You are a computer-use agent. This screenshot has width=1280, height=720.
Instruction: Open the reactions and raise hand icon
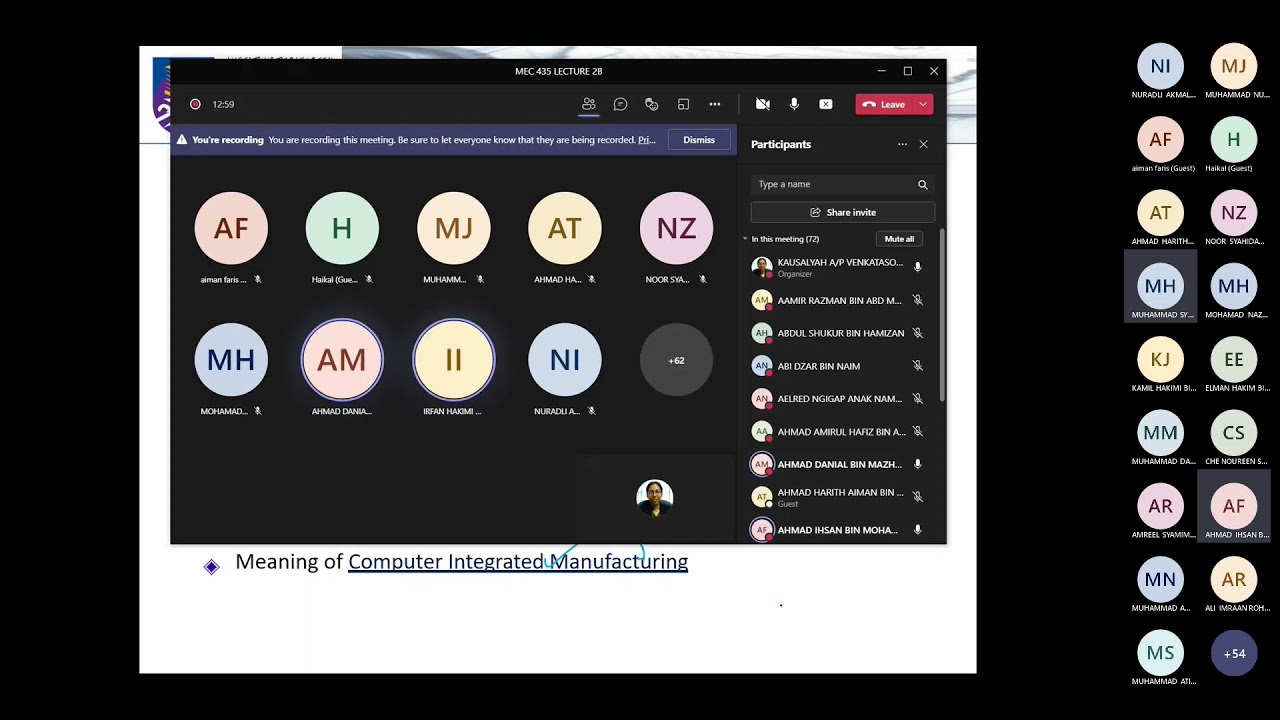click(x=651, y=104)
